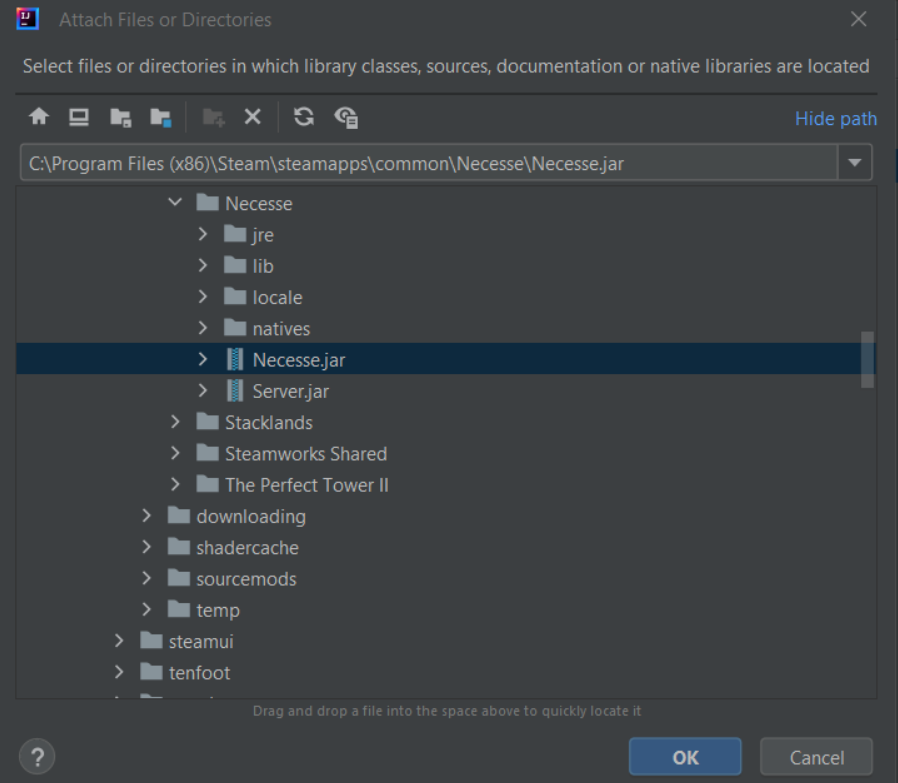Click the file tree vertical scrollbar thumb
Viewport: 898px width, 783px height.
point(867,360)
